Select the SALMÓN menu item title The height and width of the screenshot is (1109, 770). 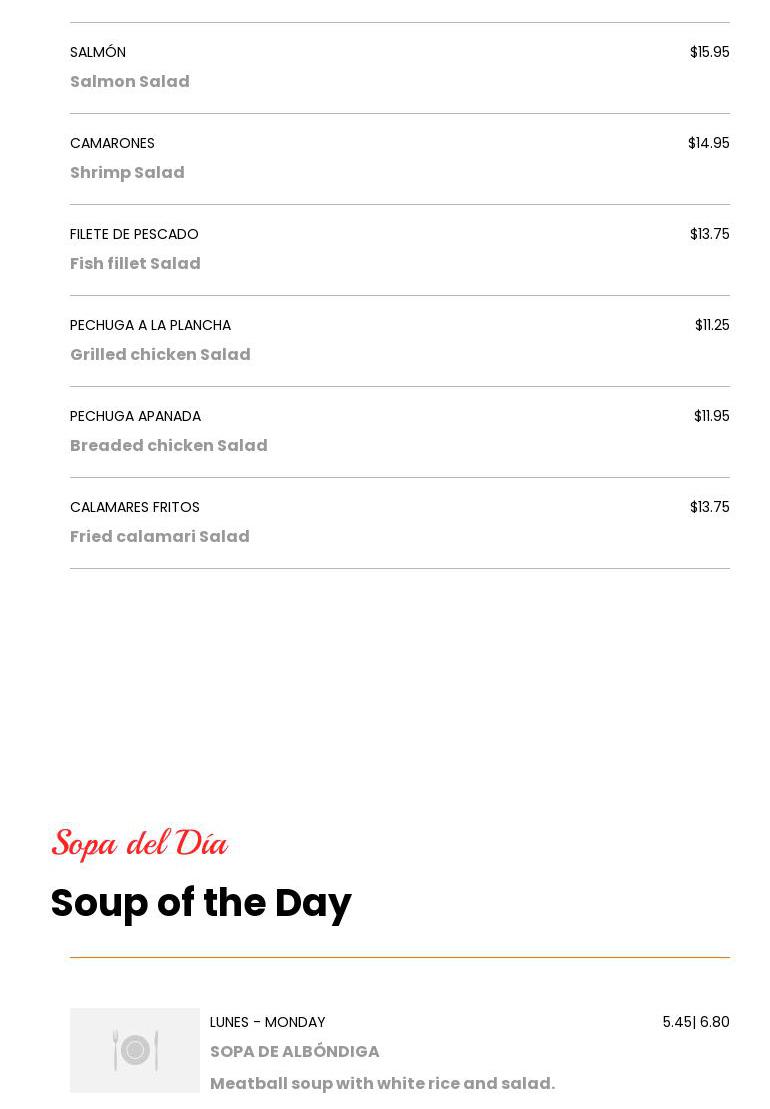point(98,52)
